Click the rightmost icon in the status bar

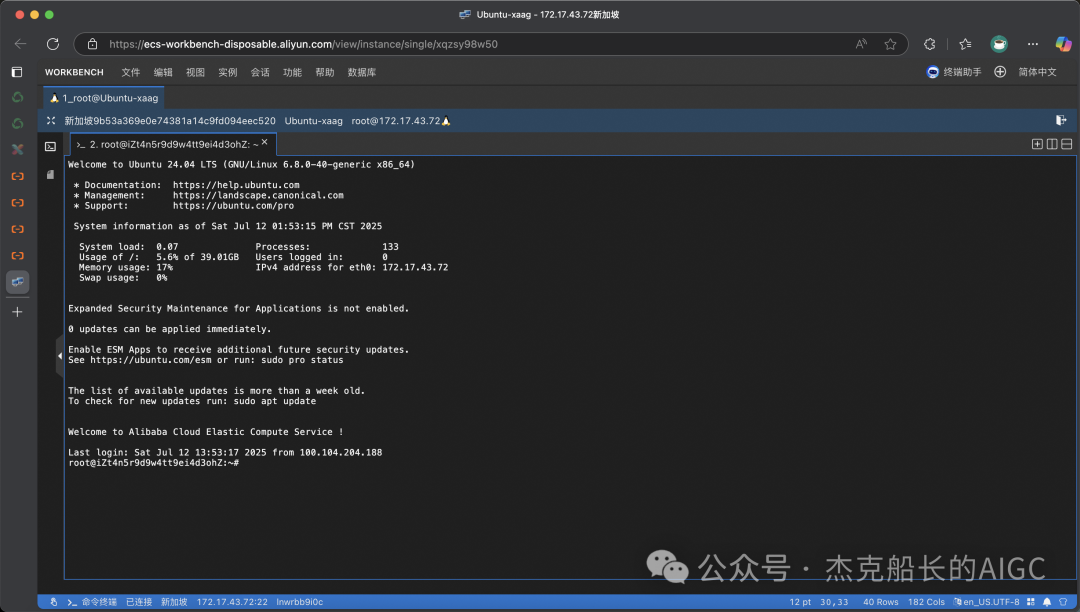coord(1063,602)
